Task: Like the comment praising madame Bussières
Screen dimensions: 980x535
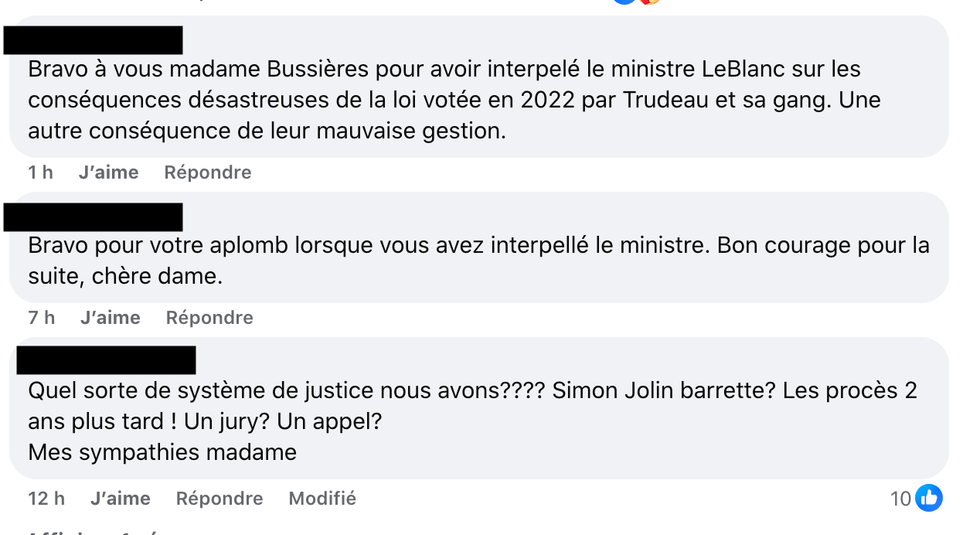Action: (108, 172)
